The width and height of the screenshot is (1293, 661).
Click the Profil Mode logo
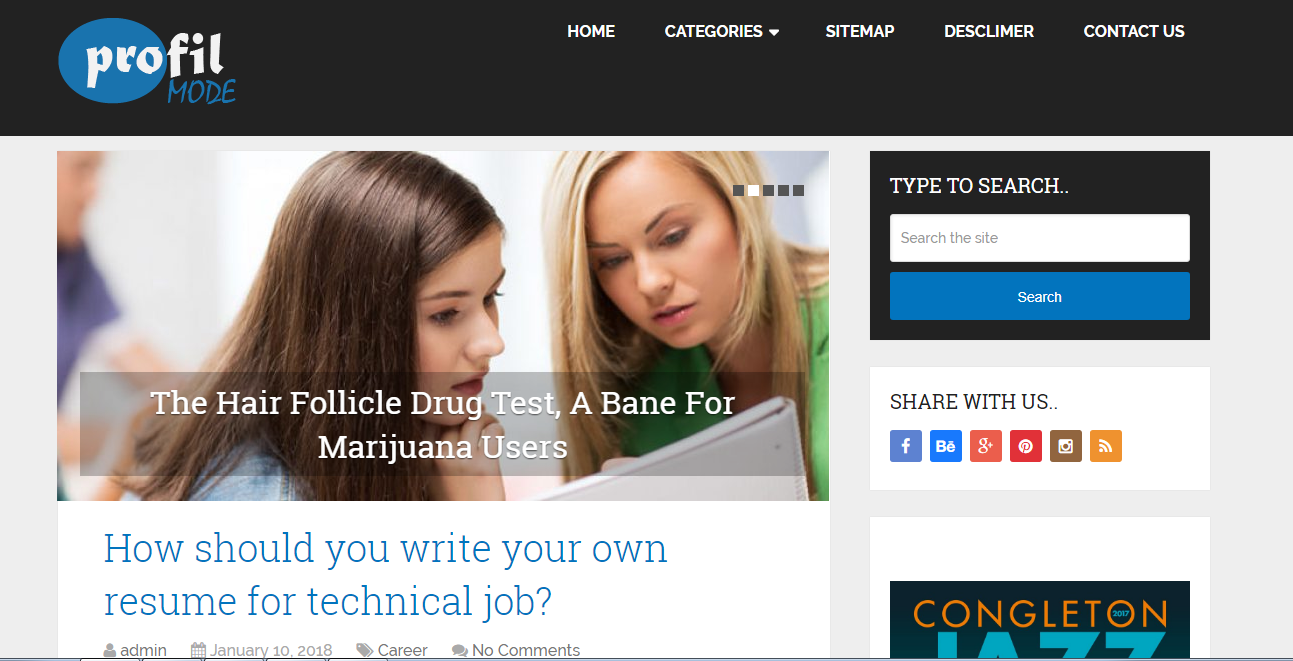[147, 65]
